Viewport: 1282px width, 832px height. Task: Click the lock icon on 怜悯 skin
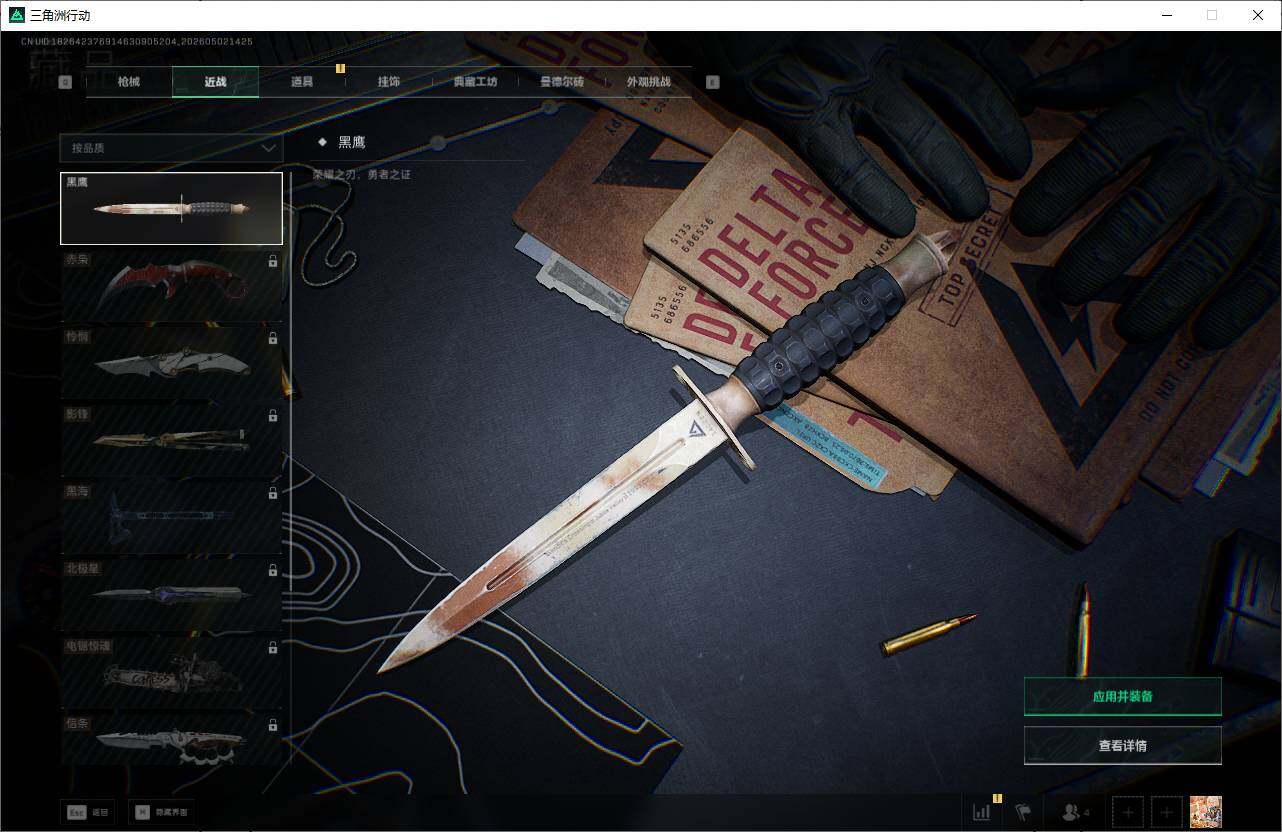(x=273, y=338)
